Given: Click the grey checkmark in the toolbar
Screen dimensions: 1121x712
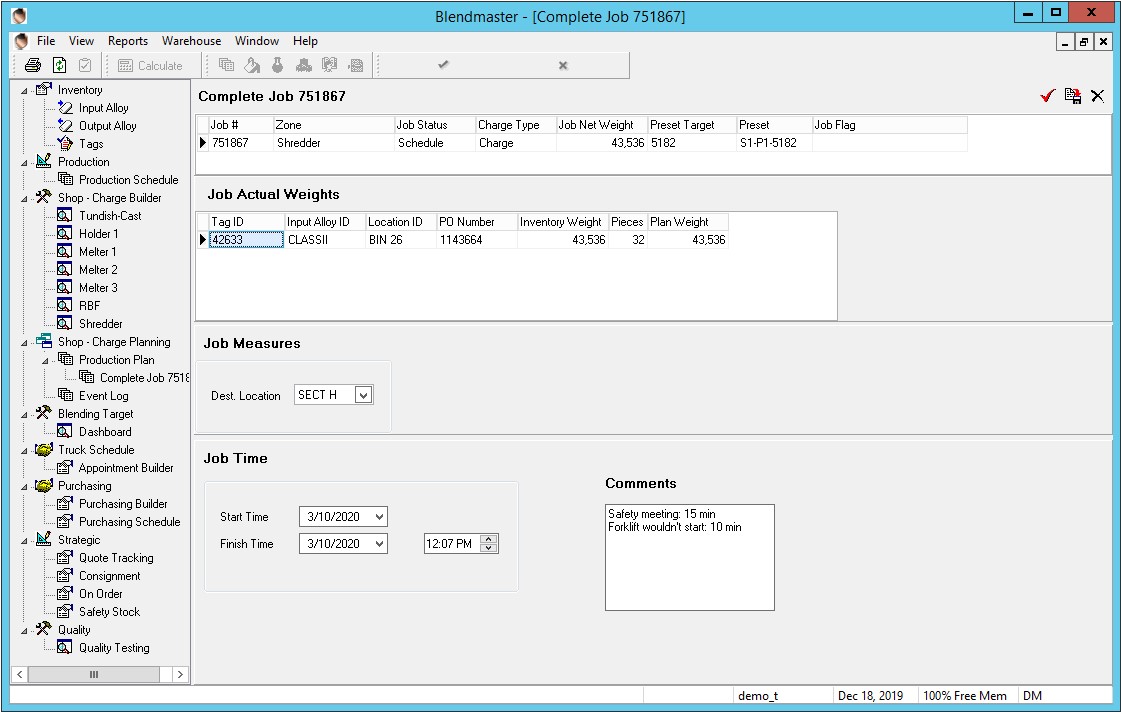Looking at the screenshot, I should tap(443, 65).
